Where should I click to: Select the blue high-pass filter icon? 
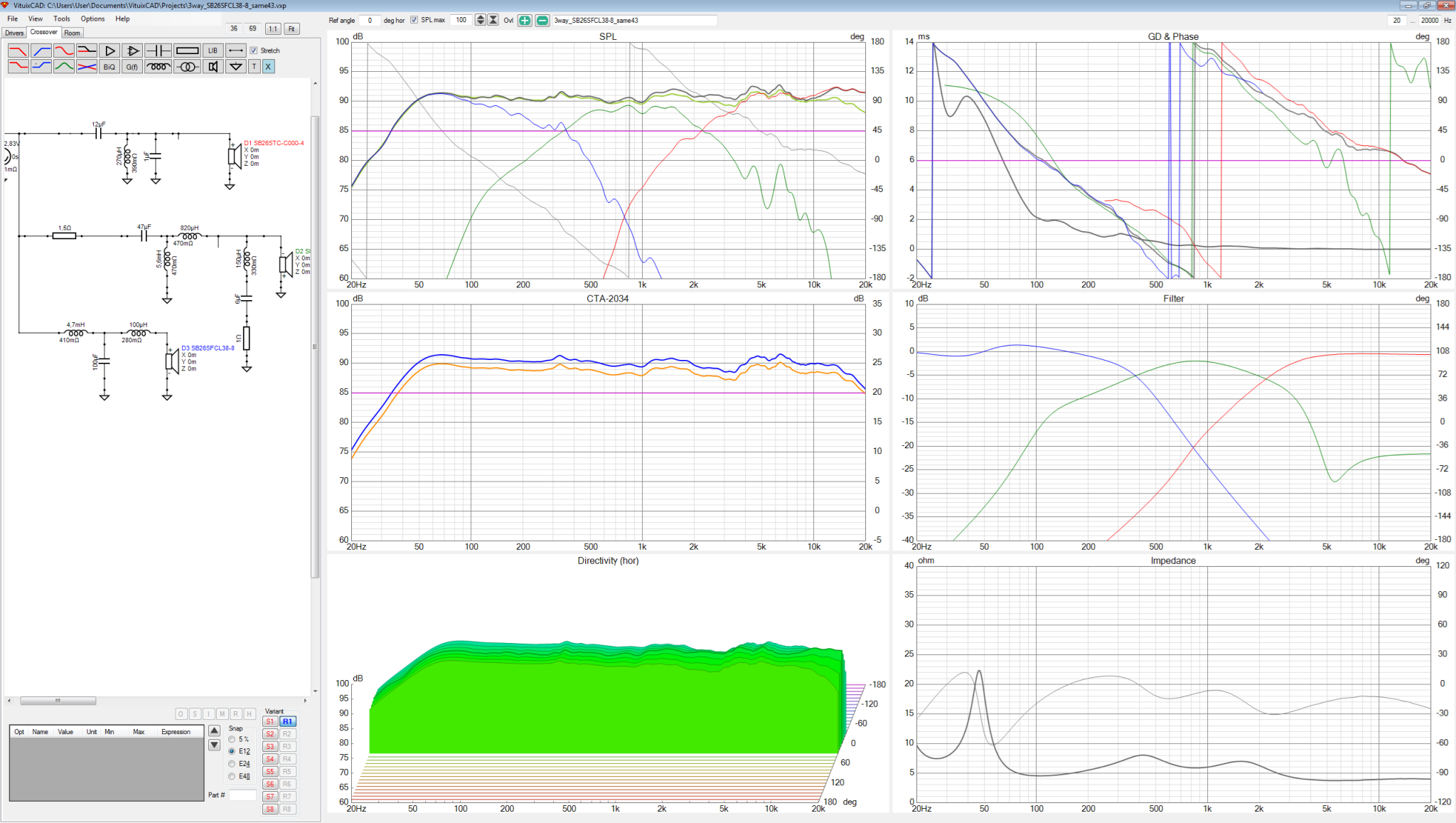pyautogui.click(x=41, y=51)
